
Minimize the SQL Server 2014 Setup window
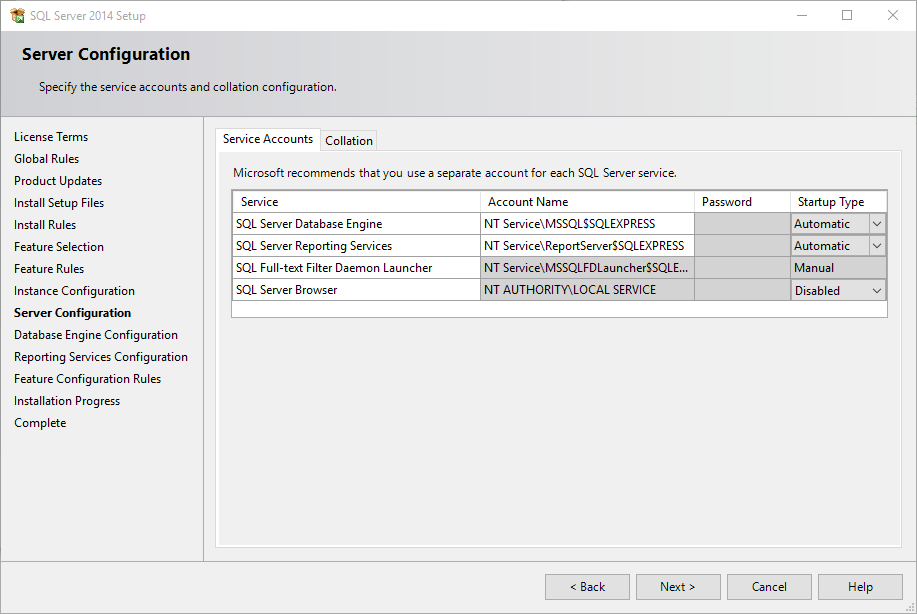click(x=802, y=16)
